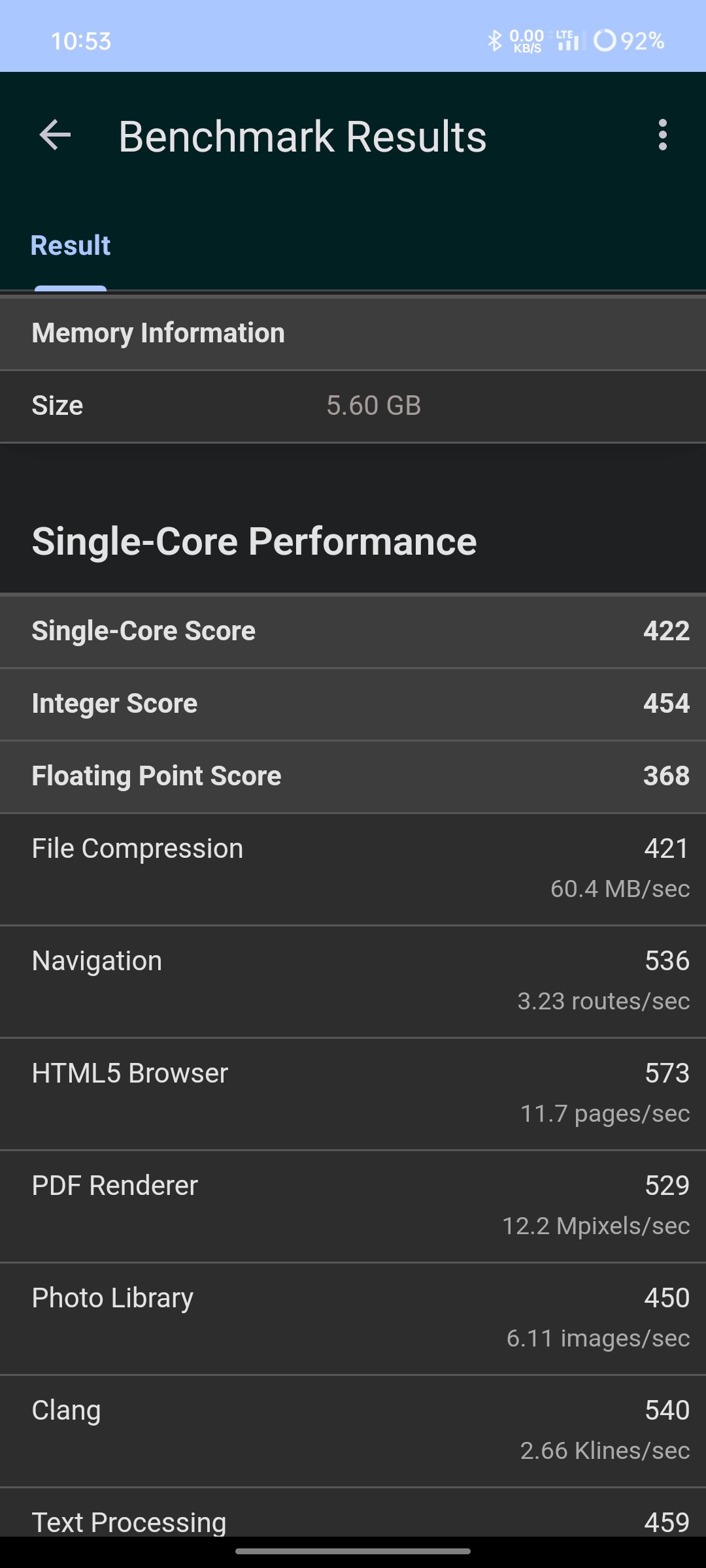Select the HTML5 Browser result row
Image resolution: width=706 pixels, height=1568 pixels.
353,1094
